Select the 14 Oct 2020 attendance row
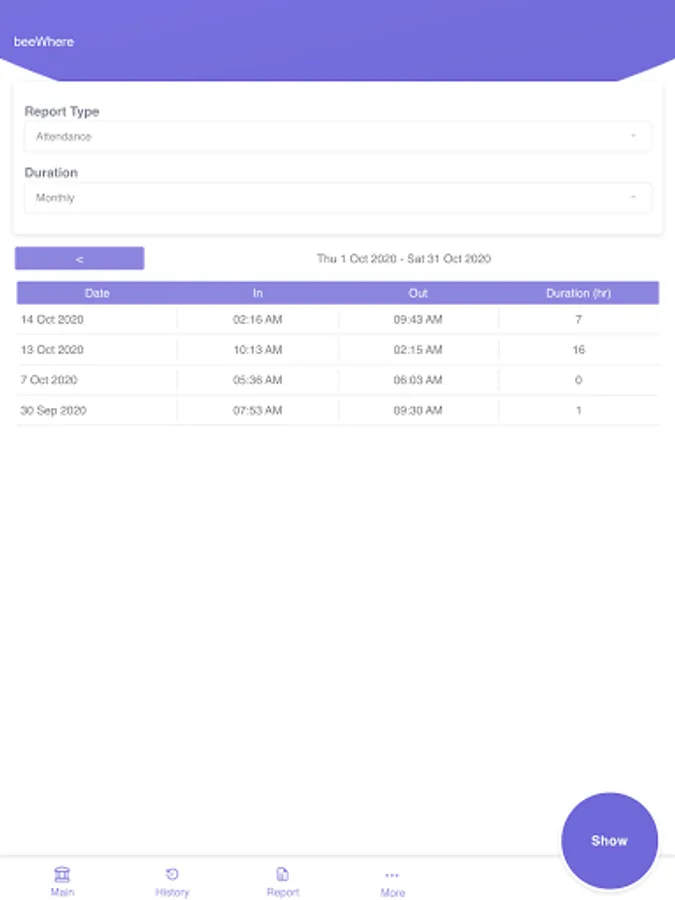The height and width of the screenshot is (900, 675). pos(337,320)
